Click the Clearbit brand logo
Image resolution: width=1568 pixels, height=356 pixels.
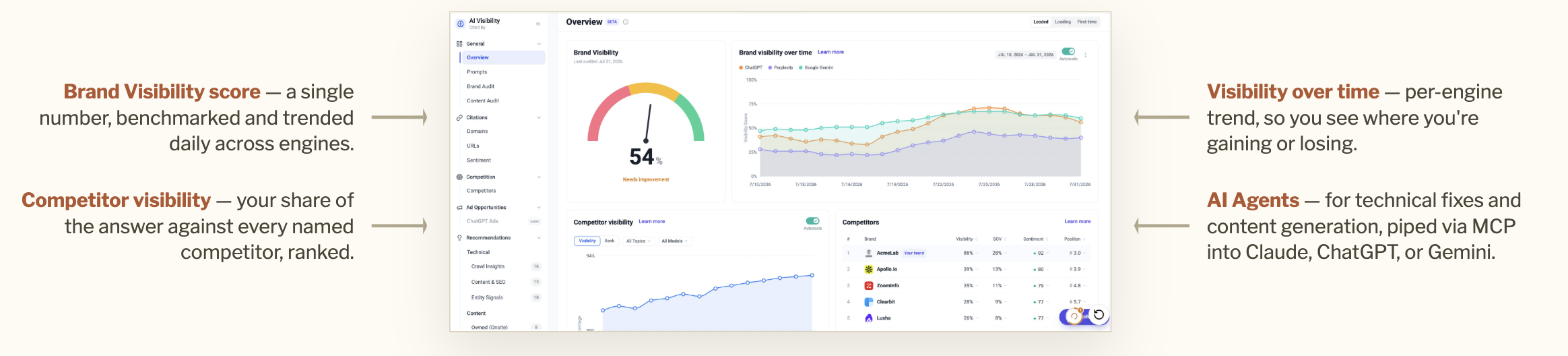pos(869,302)
